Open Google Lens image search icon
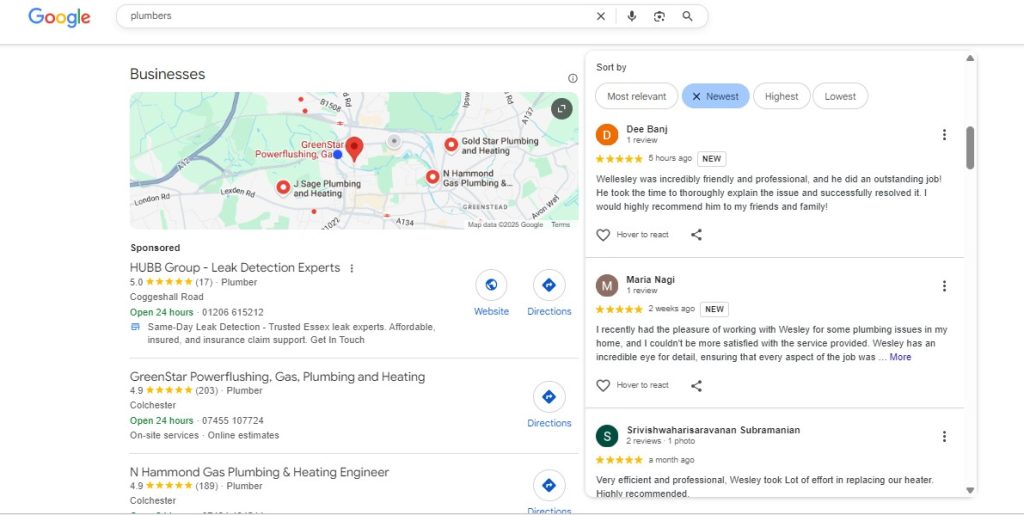Viewport: 1024px width, 515px height. pyautogui.click(x=659, y=16)
